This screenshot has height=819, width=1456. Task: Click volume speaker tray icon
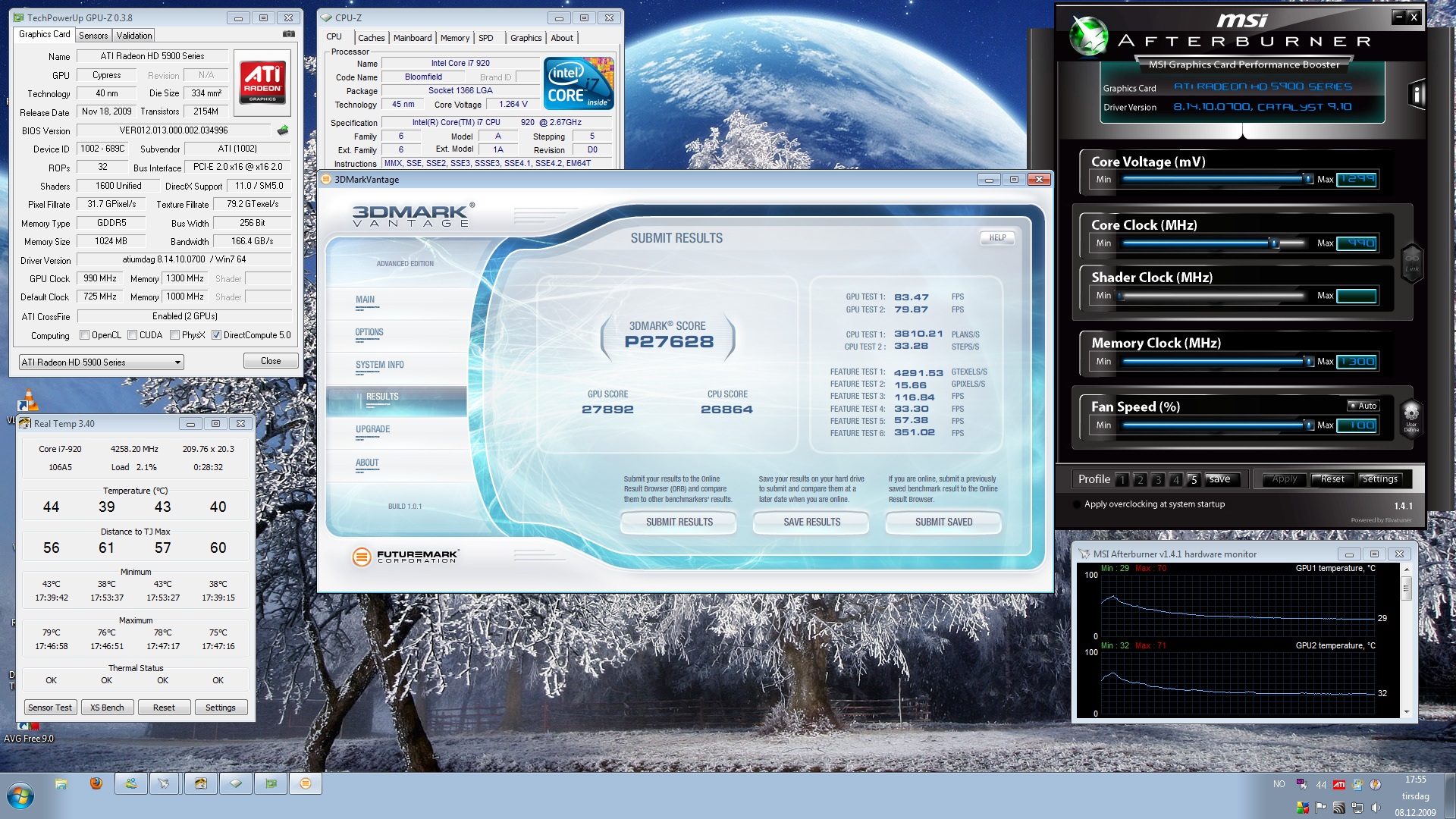click(1376, 808)
